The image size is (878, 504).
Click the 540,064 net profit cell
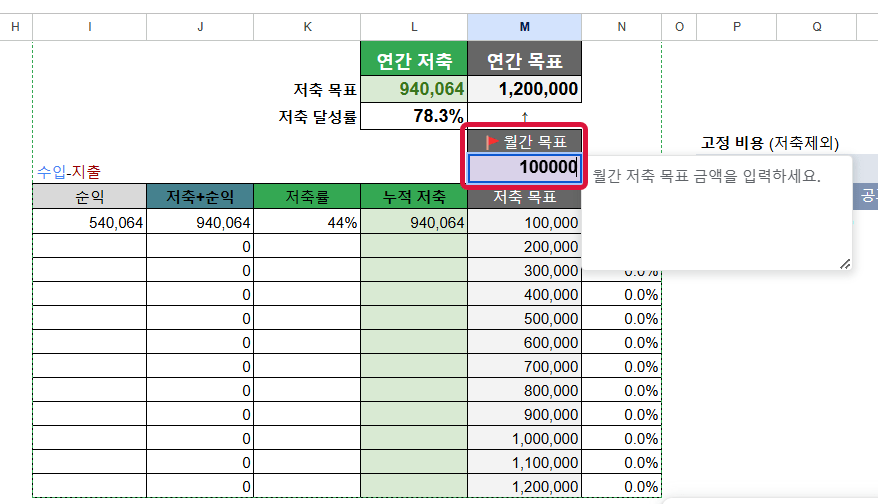pos(90,223)
